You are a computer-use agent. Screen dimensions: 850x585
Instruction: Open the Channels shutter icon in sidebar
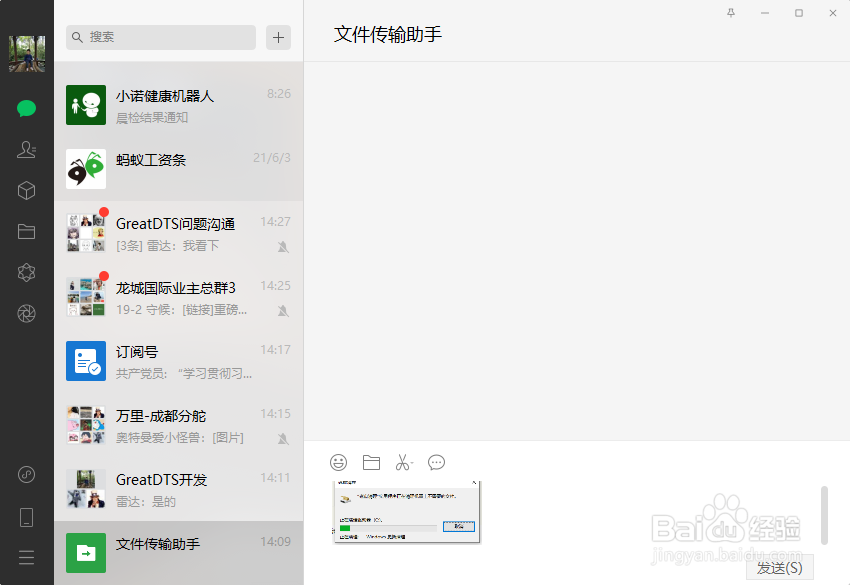(27, 313)
